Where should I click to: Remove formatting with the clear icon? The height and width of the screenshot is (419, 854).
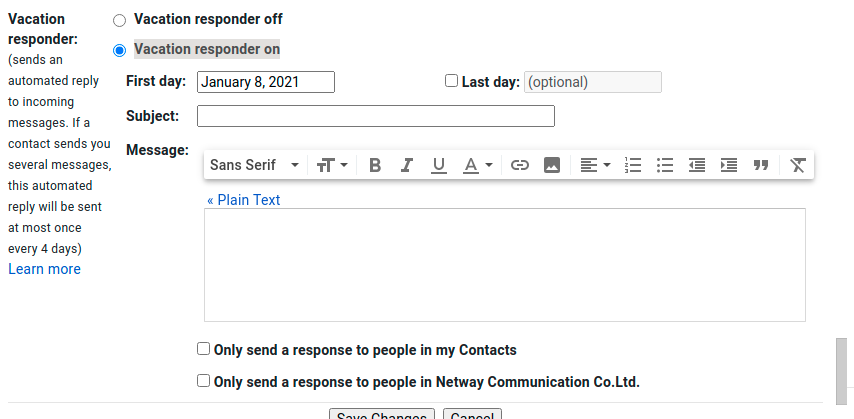[797, 165]
